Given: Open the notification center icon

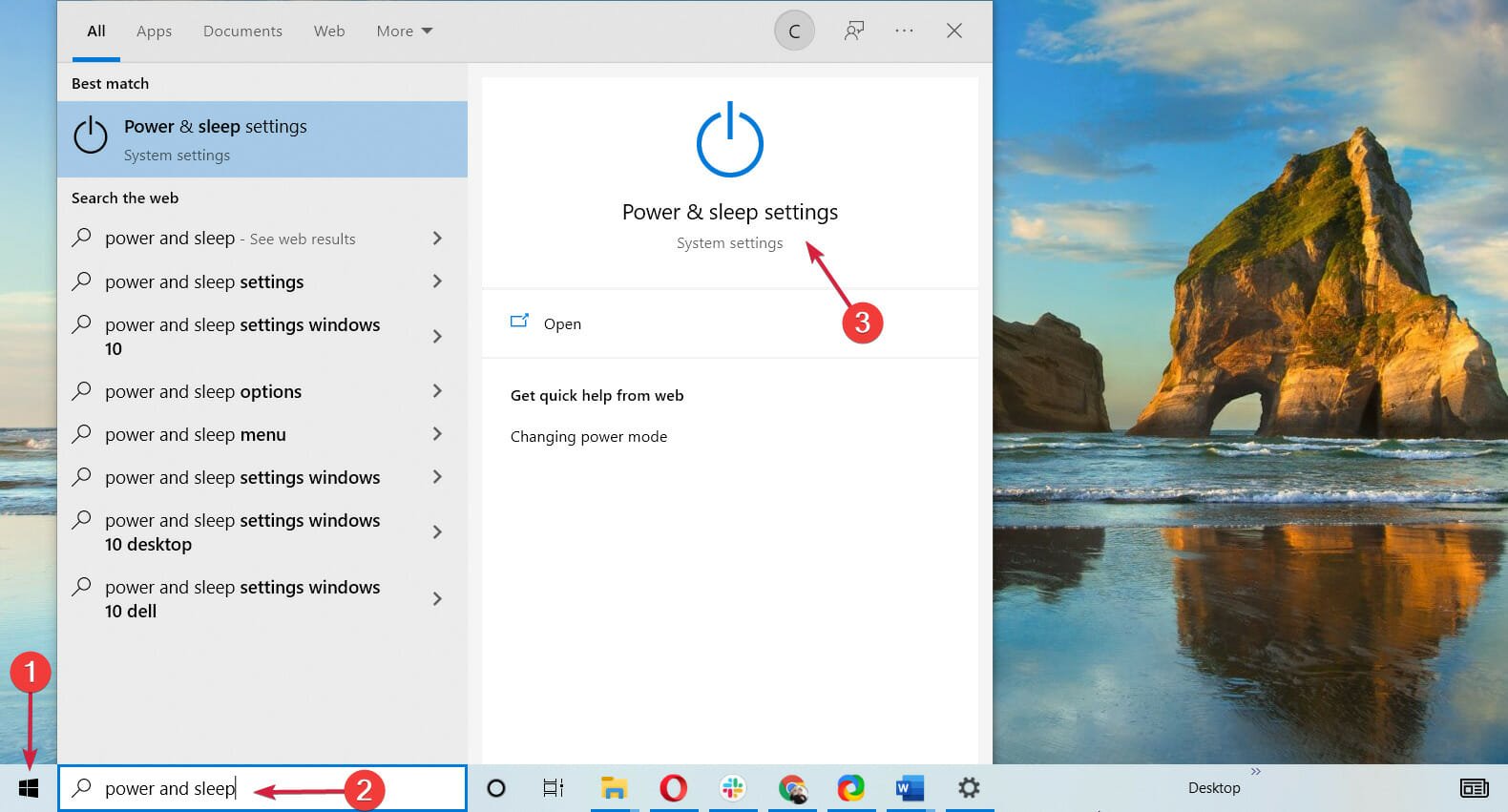Looking at the screenshot, I should pyautogui.click(x=1475, y=788).
